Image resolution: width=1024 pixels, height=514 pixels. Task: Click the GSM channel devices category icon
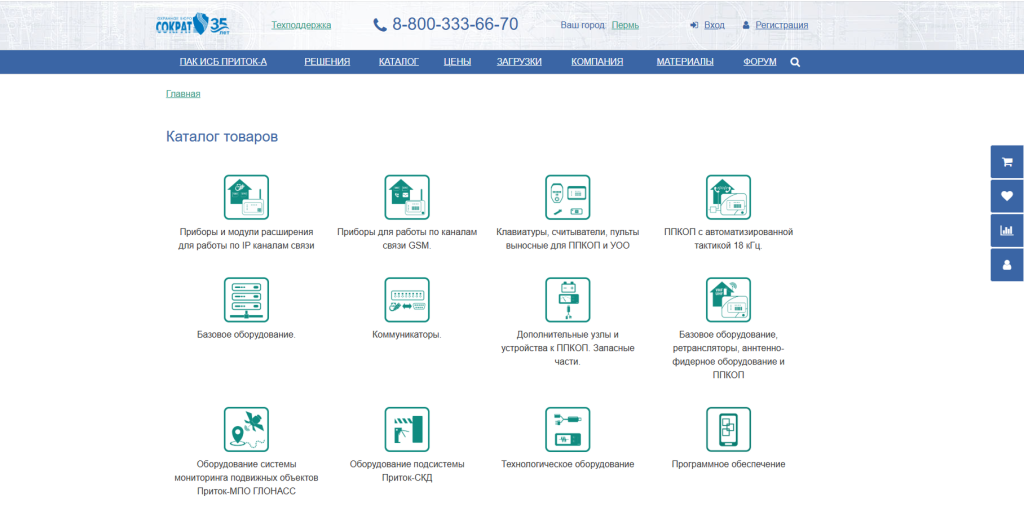[407, 197]
